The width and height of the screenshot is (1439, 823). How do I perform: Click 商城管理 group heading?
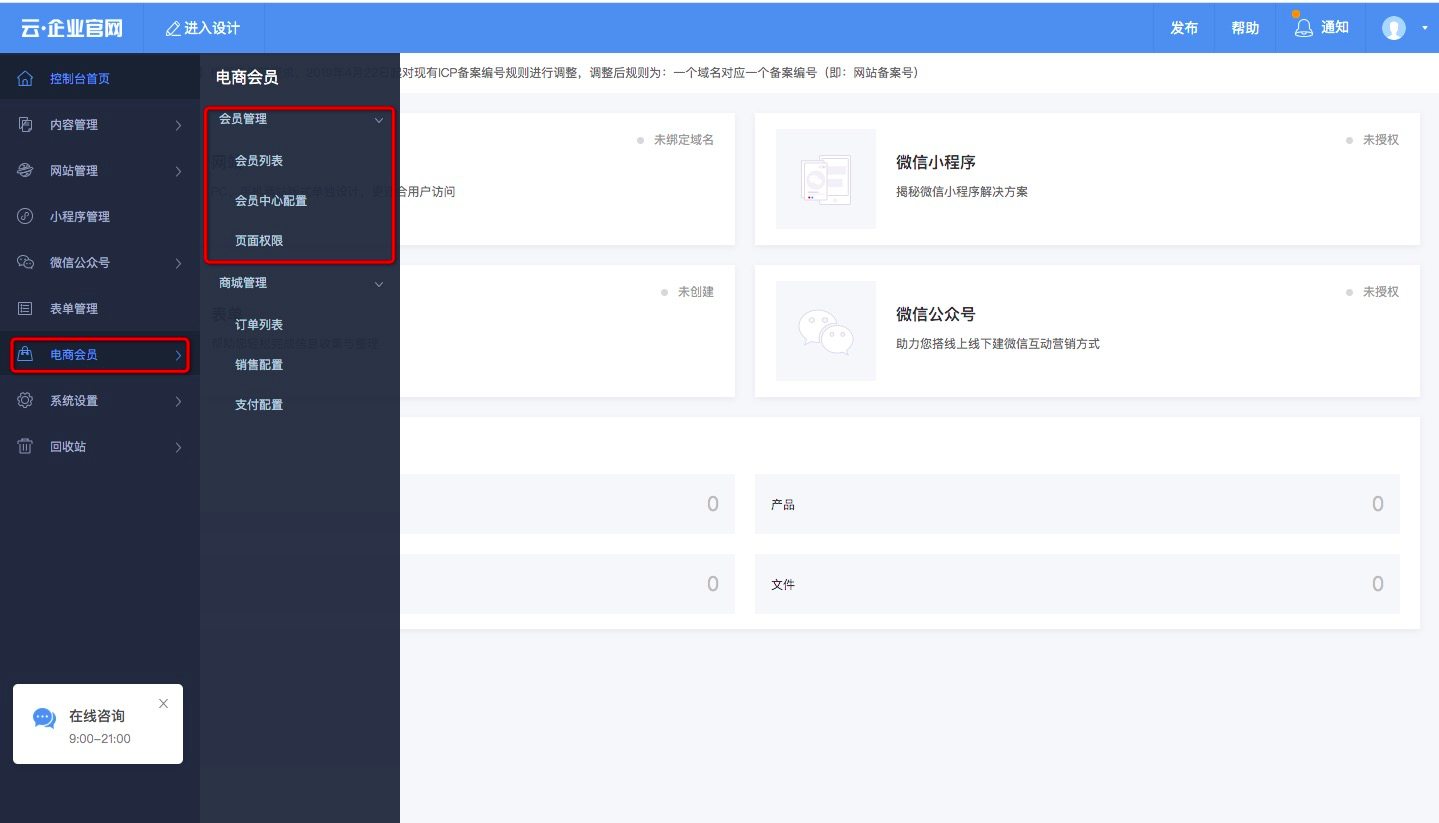243,282
